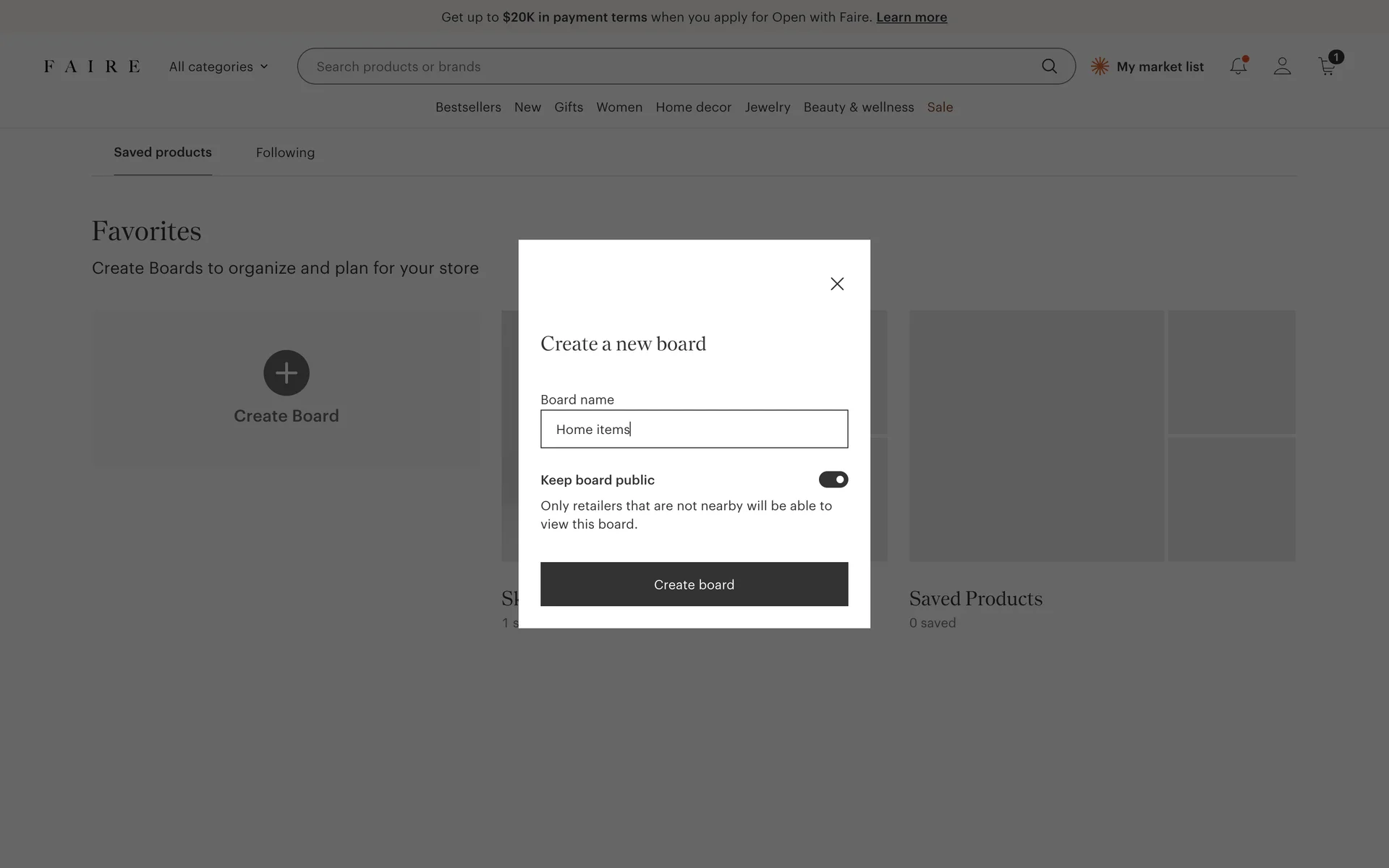Browse the Sale section
1389x868 pixels.
(x=940, y=107)
